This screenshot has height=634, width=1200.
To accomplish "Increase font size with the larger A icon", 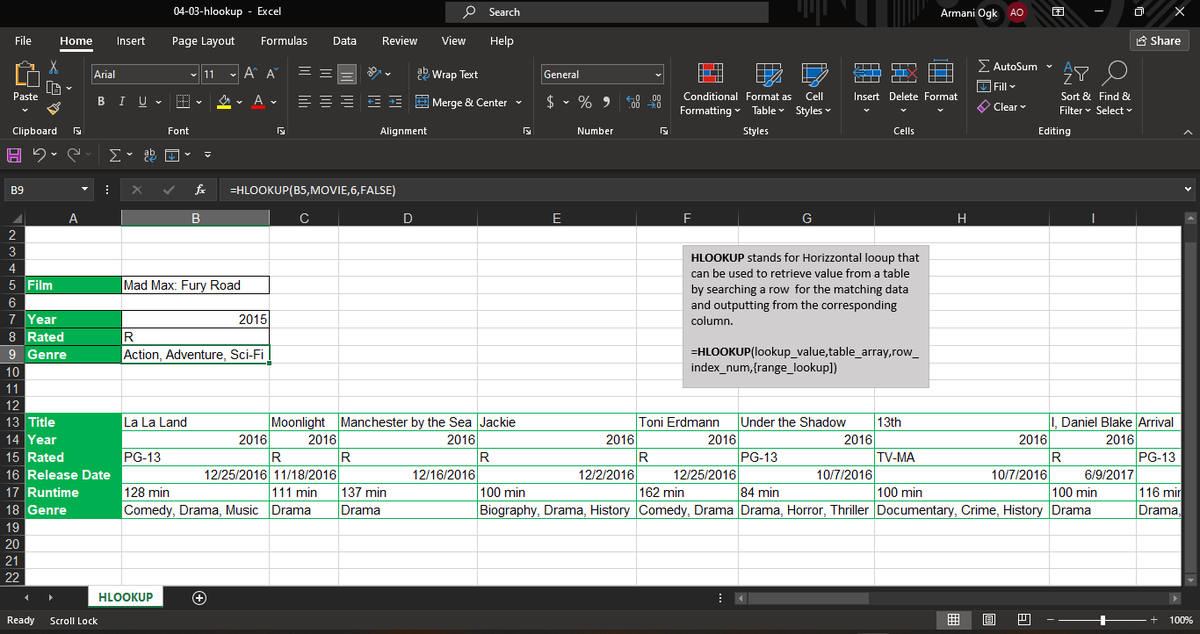I will (251, 74).
